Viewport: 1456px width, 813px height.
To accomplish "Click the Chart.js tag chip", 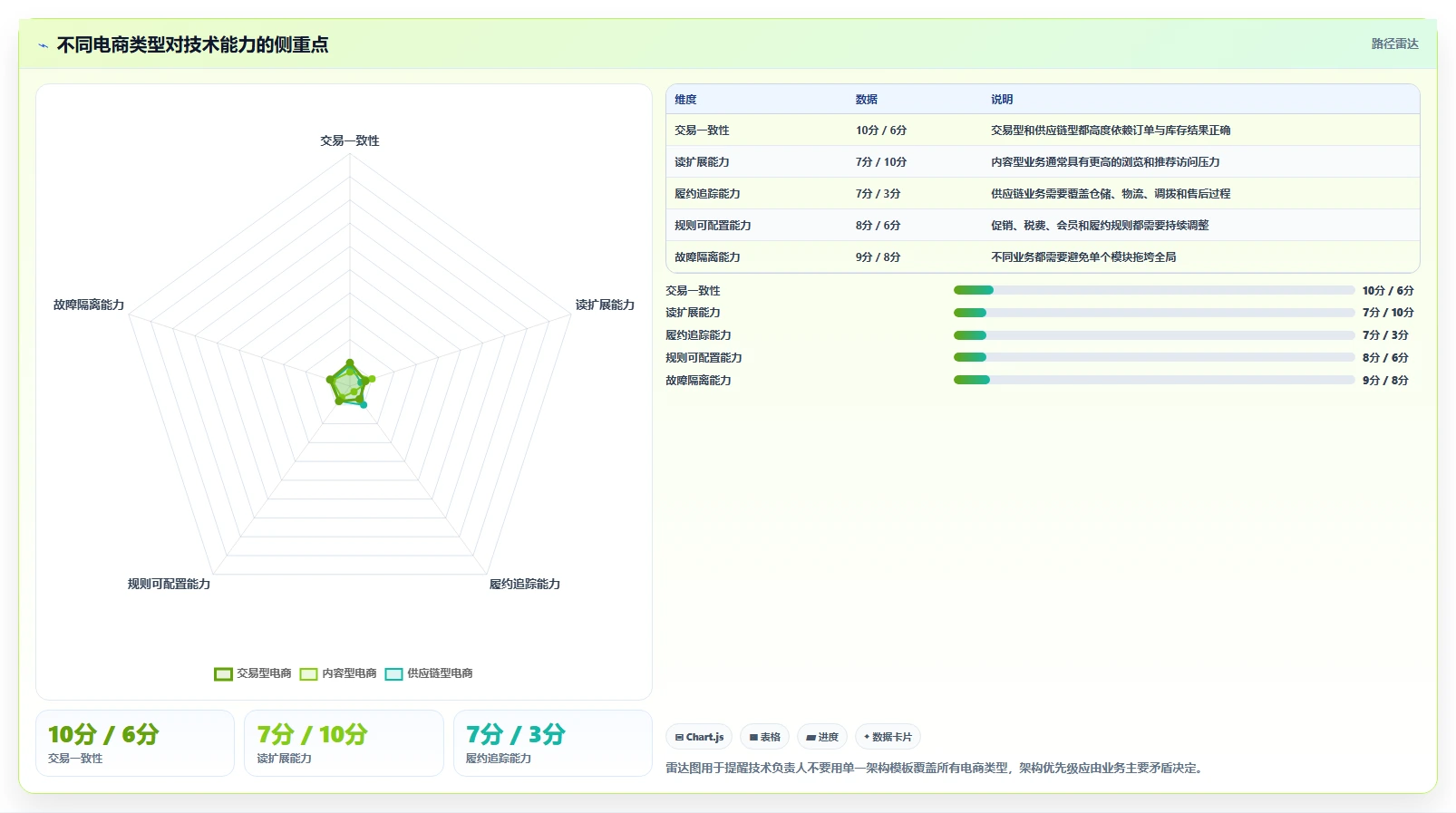I will [699, 737].
